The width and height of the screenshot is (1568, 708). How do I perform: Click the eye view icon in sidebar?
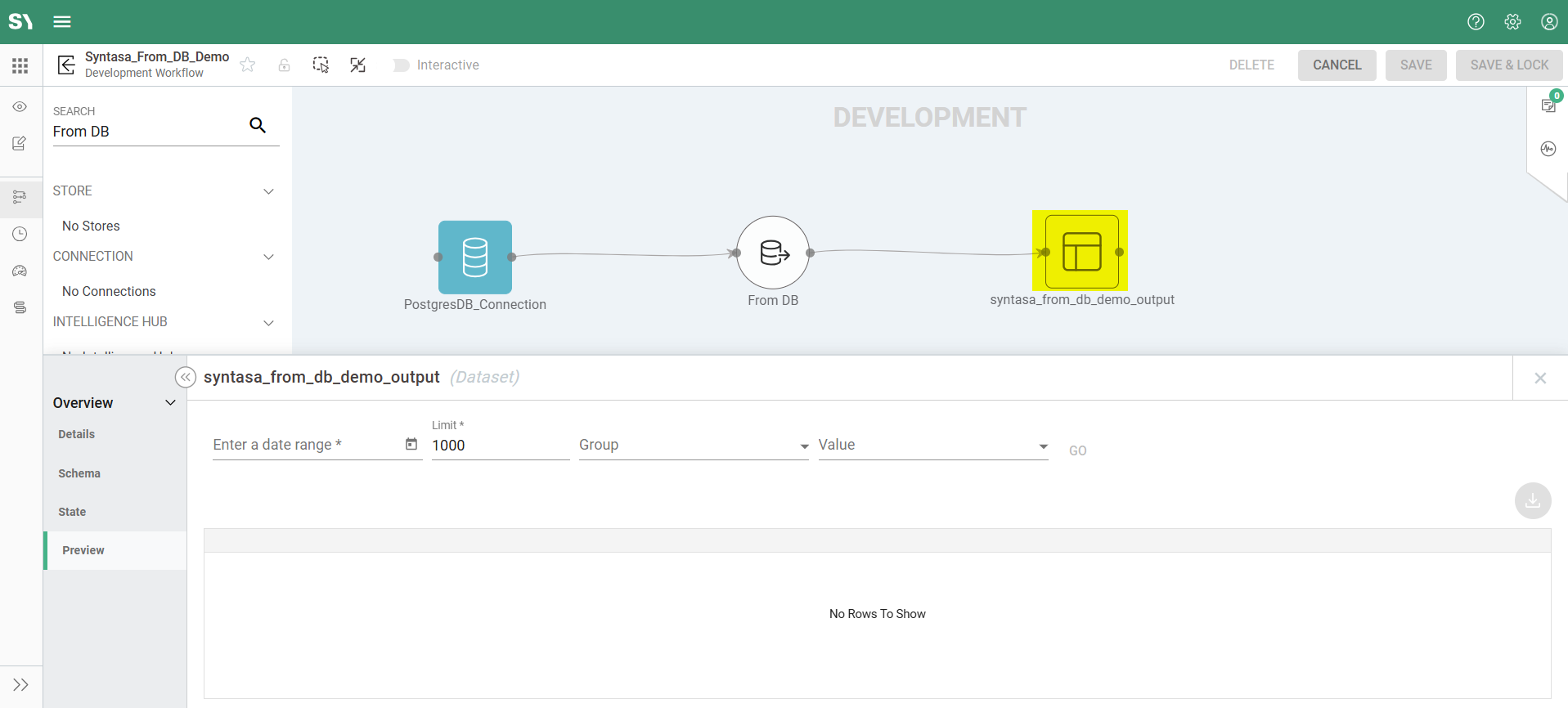coord(20,107)
